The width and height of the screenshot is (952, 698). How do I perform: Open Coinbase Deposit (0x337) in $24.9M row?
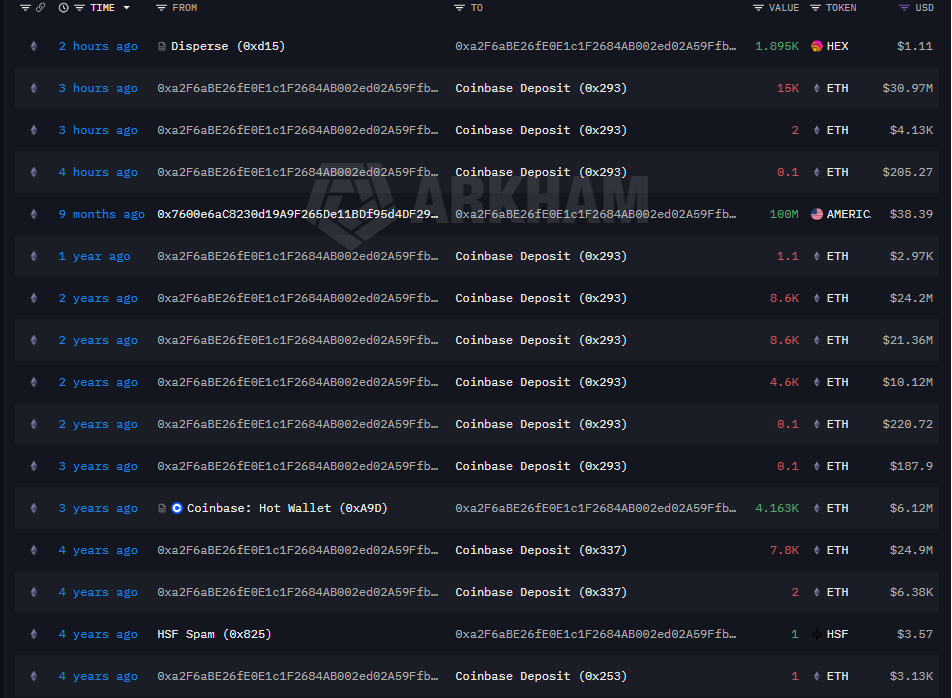[x=540, y=550]
